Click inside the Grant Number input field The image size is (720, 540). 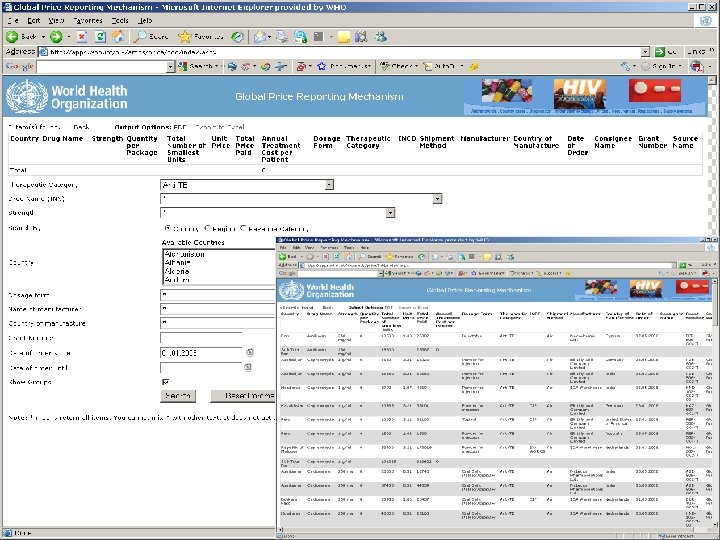201,338
